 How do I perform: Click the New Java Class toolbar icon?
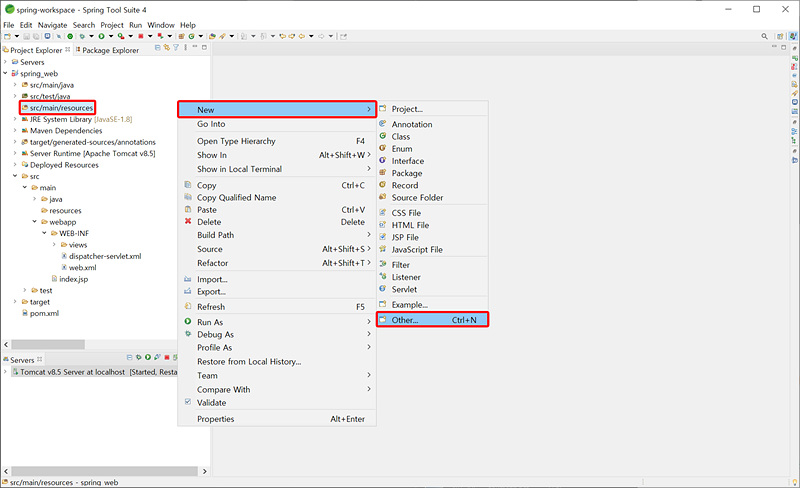pos(192,36)
